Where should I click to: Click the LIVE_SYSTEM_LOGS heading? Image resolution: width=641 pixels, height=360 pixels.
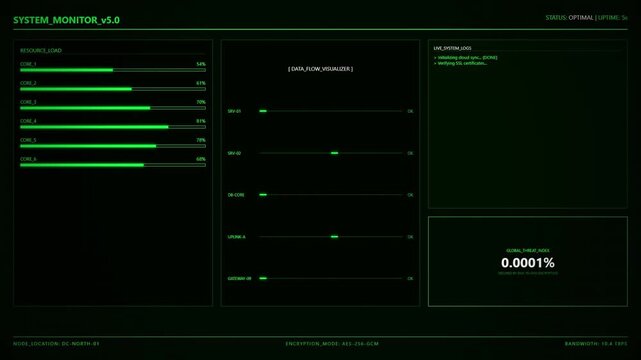tap(453, 48)
